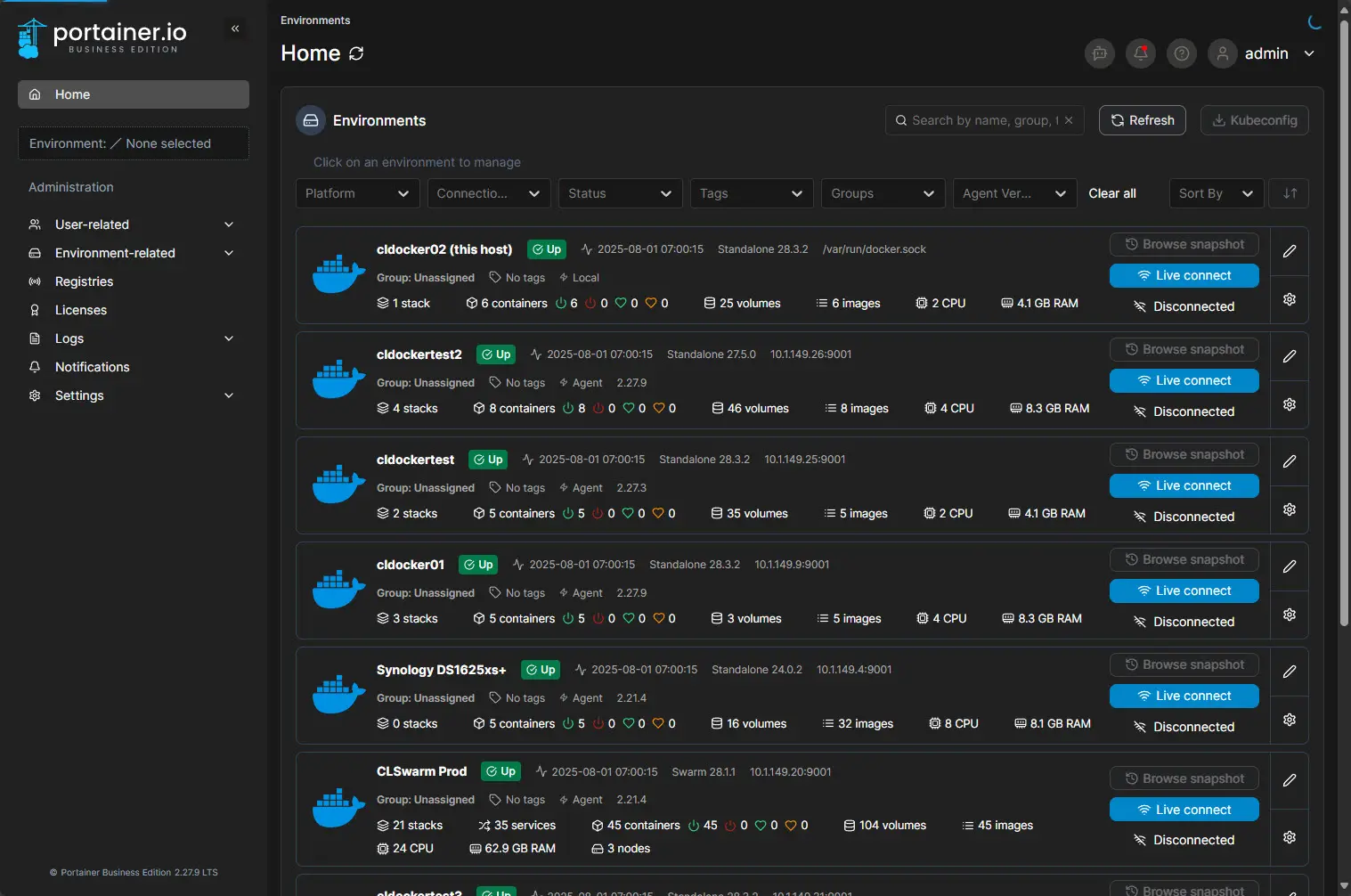1351x896 pixels.
Task: Open settings gear for cldockertest environment
Action: [x=1290, y=509]
